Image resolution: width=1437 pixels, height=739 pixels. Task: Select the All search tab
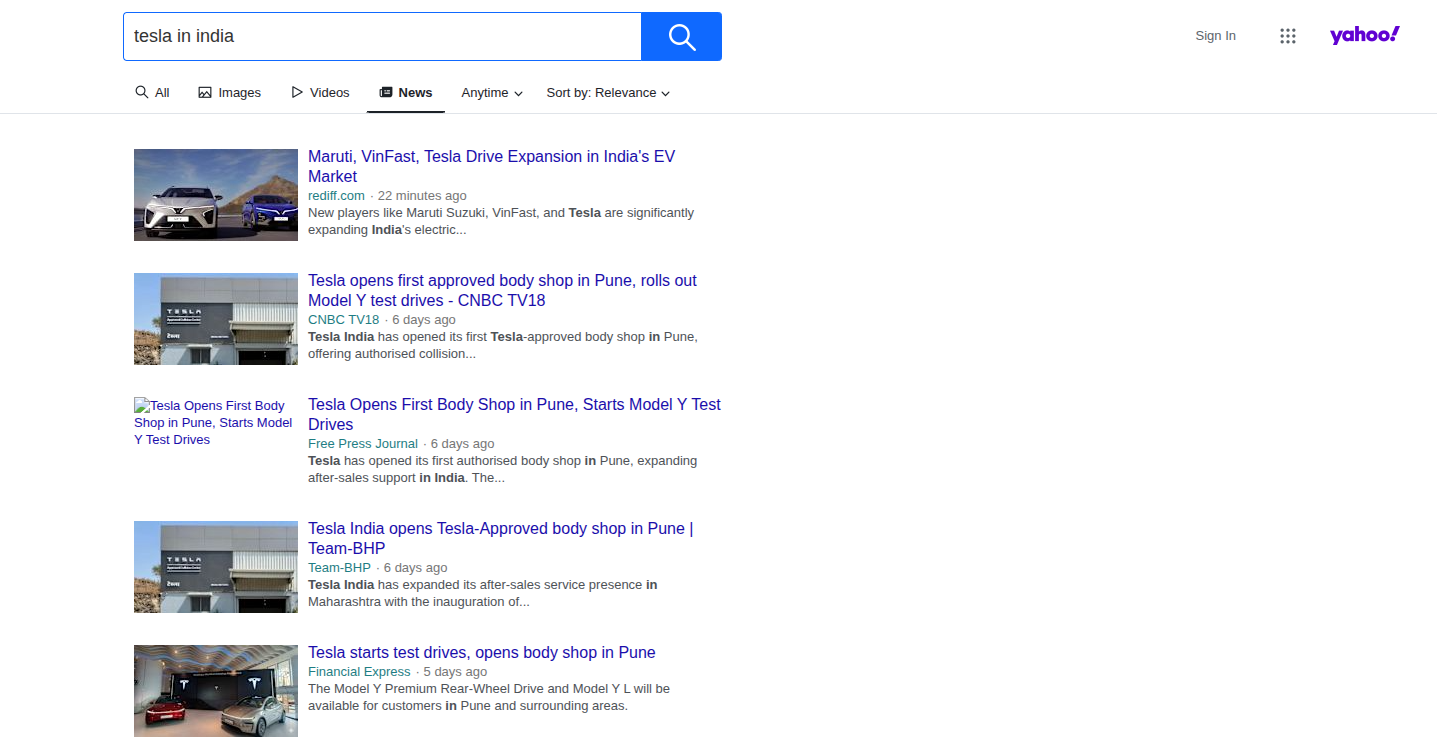tap(152, 92)
